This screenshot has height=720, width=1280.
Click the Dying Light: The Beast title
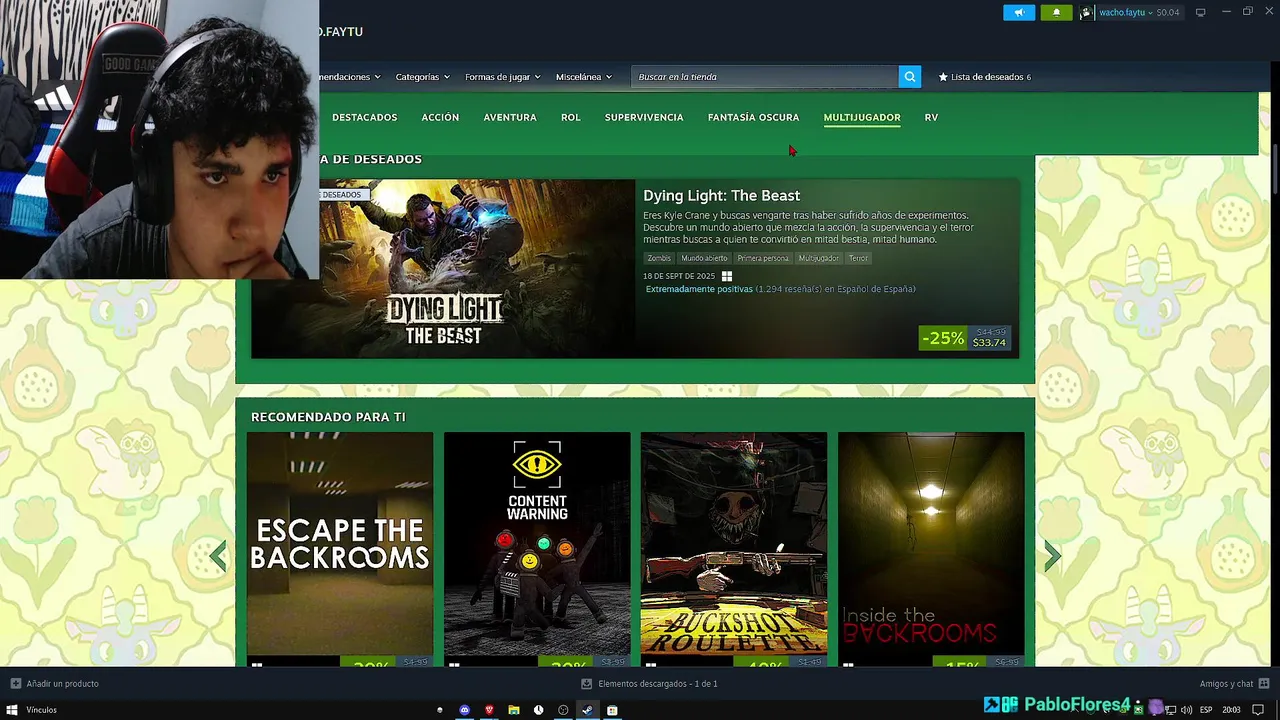tap(721, 196)
